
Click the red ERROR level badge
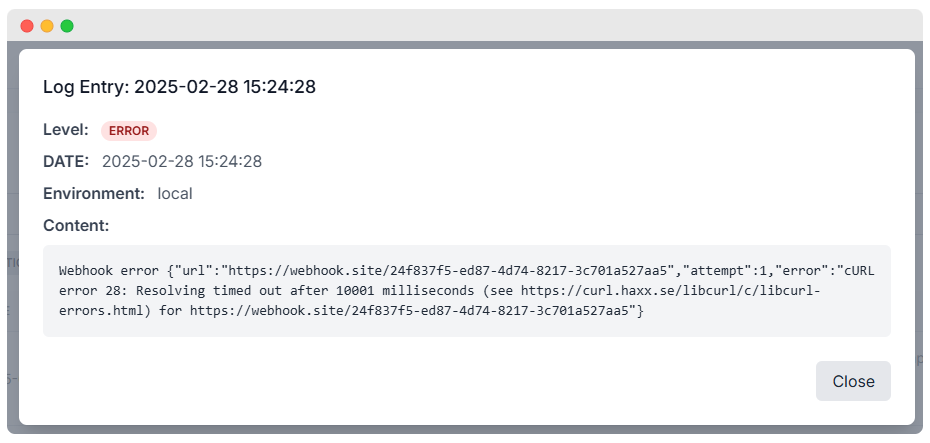(129, 131)
